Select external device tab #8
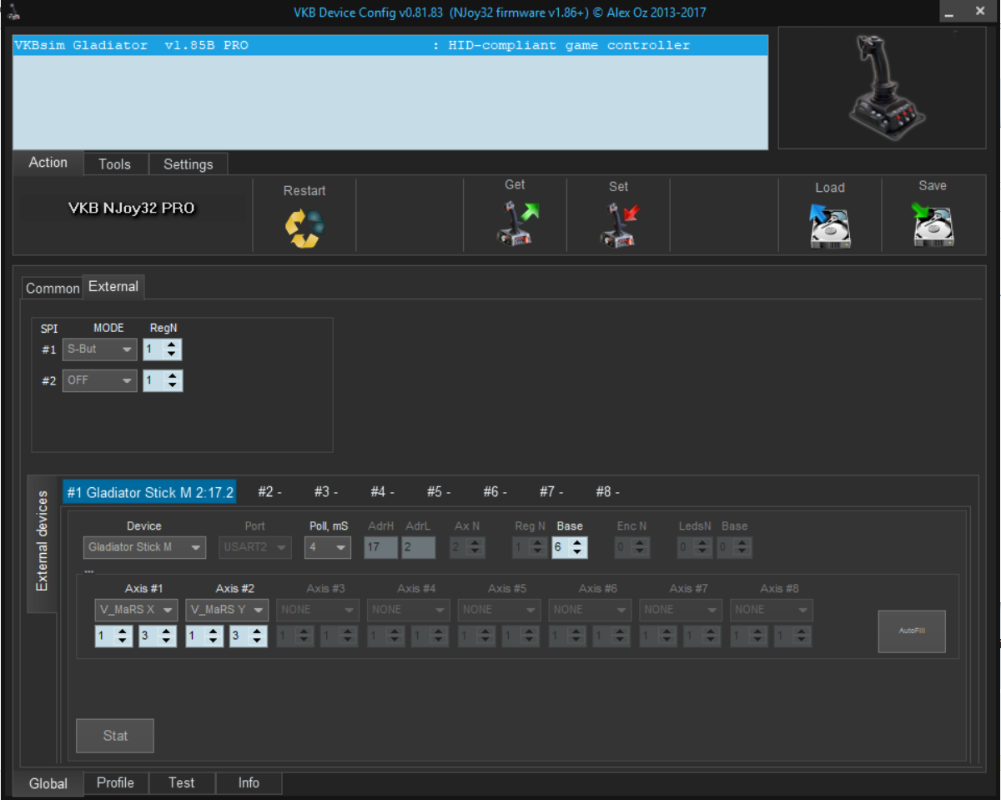The image size is (1001, 800). click(607, 492)
